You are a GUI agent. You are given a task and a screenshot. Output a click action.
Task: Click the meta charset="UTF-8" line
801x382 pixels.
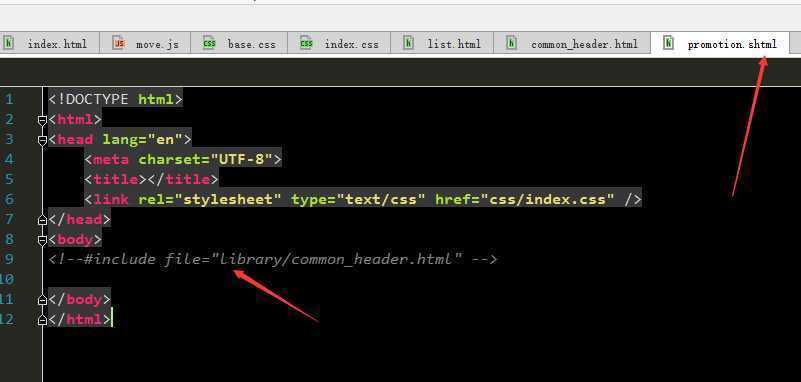click(183, 159)
